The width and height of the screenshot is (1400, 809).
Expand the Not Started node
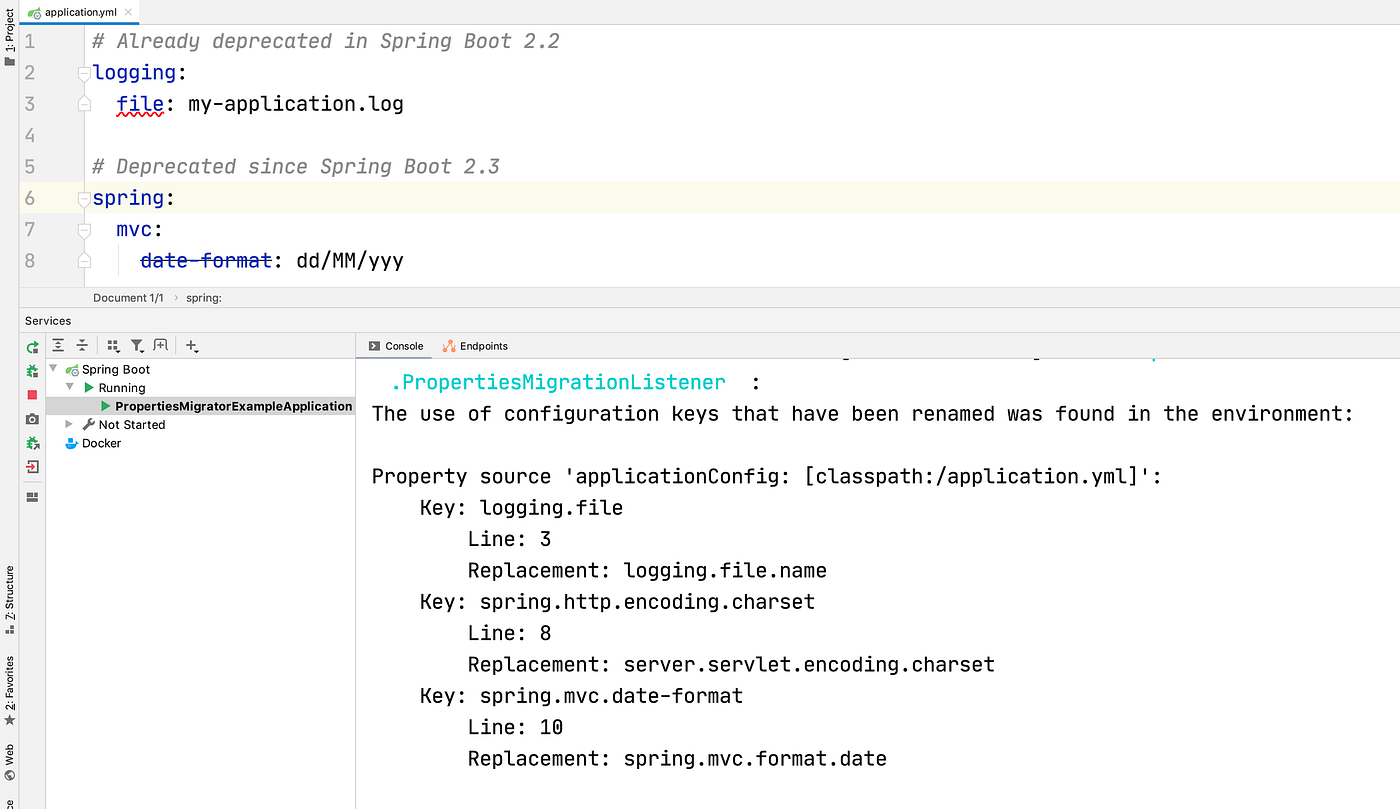tap(70, 424)
